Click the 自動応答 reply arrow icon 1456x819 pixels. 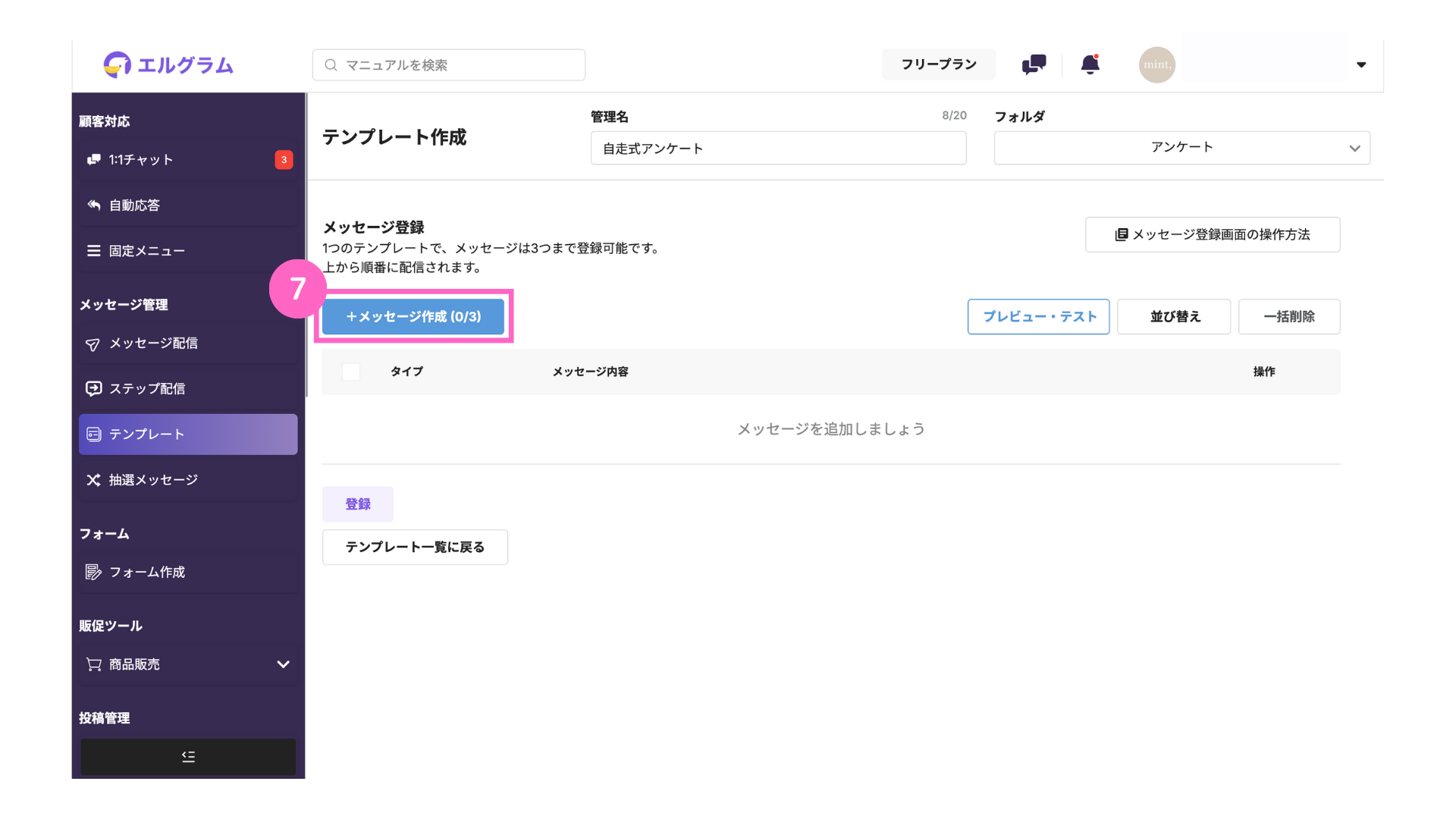(x=93, y=205)
